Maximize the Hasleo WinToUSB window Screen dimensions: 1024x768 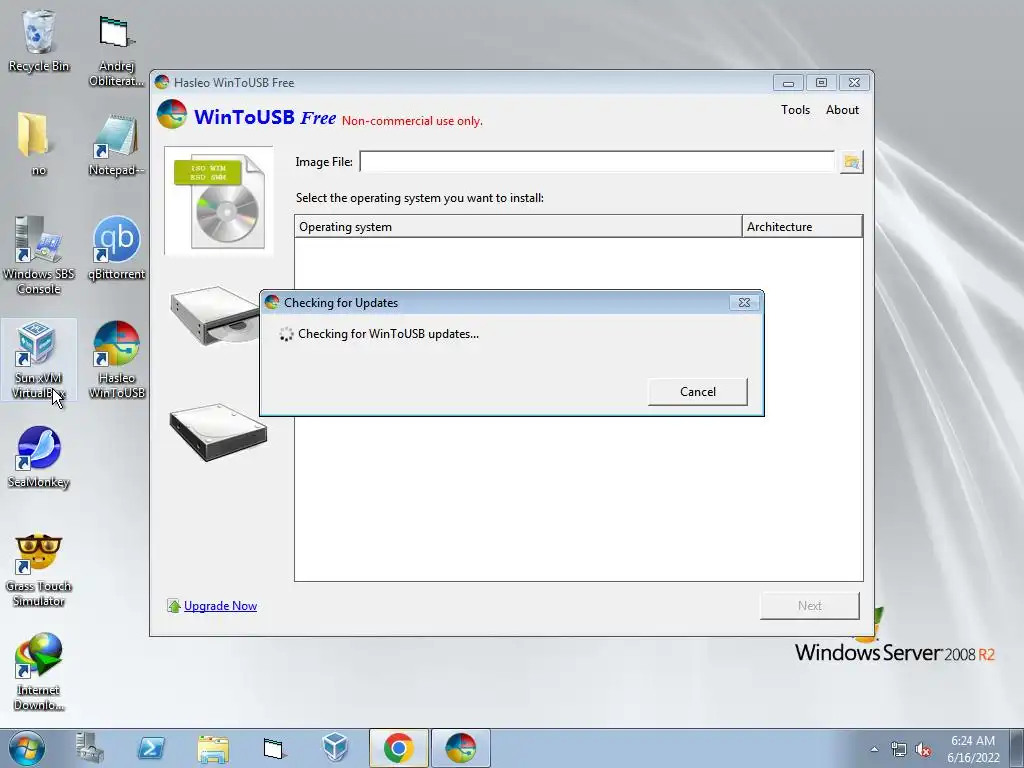pos(821,83)
